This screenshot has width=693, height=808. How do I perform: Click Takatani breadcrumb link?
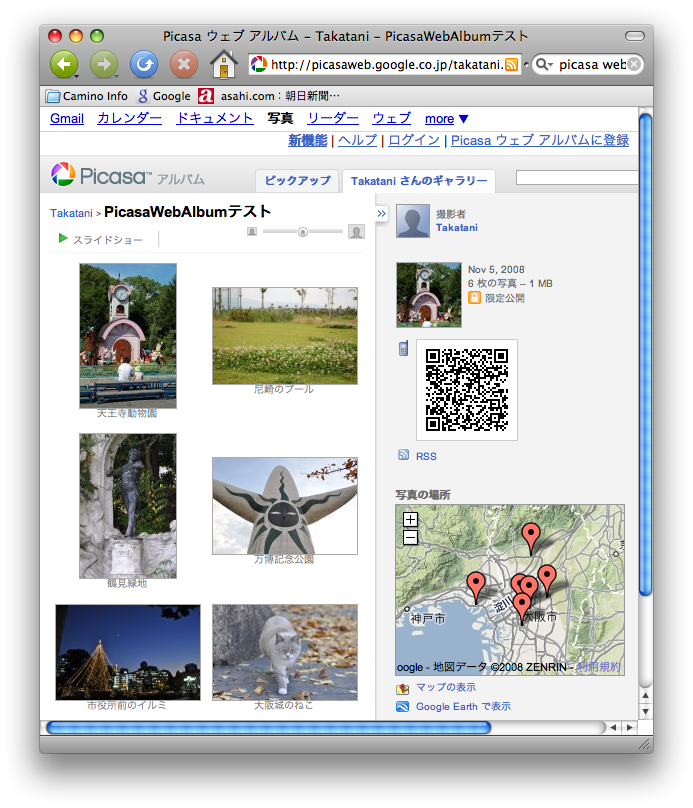tap(71, 213)
